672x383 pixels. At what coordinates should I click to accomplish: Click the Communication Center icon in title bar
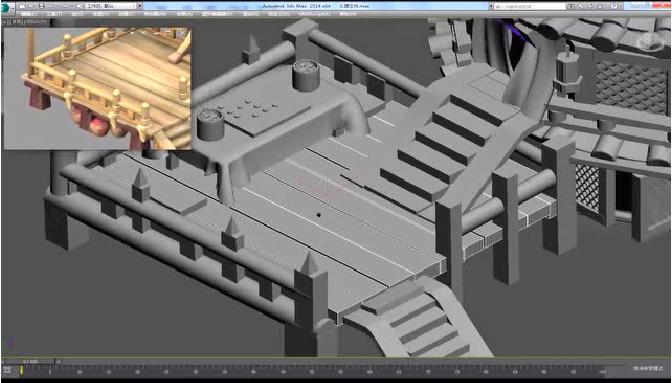(x=590, y=6)
